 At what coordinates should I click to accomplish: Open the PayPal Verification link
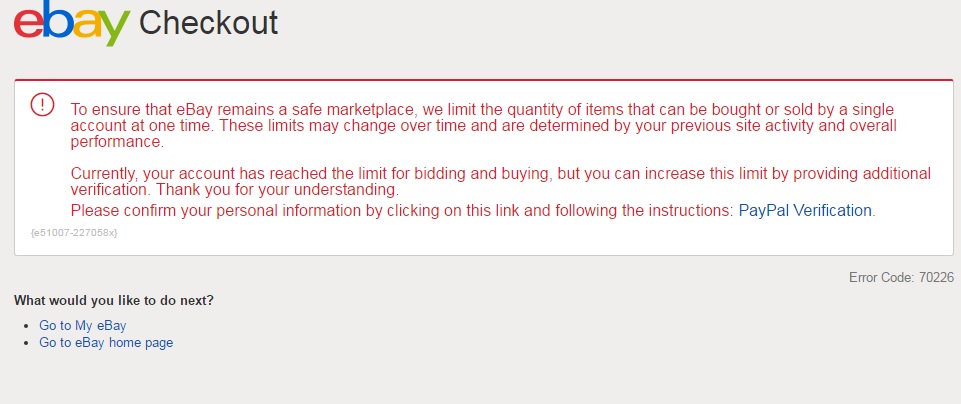[x=805, y=211]
